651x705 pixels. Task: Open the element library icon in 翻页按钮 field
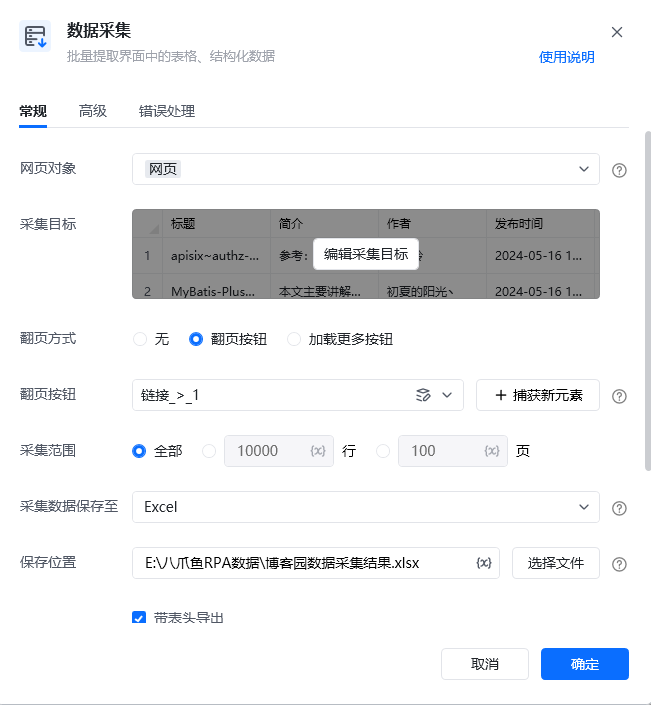point(423,395)
